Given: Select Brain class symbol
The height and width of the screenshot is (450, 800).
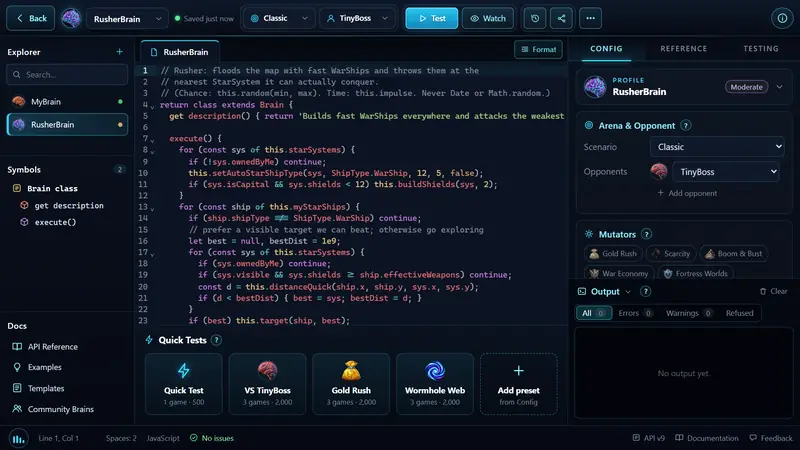Looking at the screenshot, I should (52, 188).
